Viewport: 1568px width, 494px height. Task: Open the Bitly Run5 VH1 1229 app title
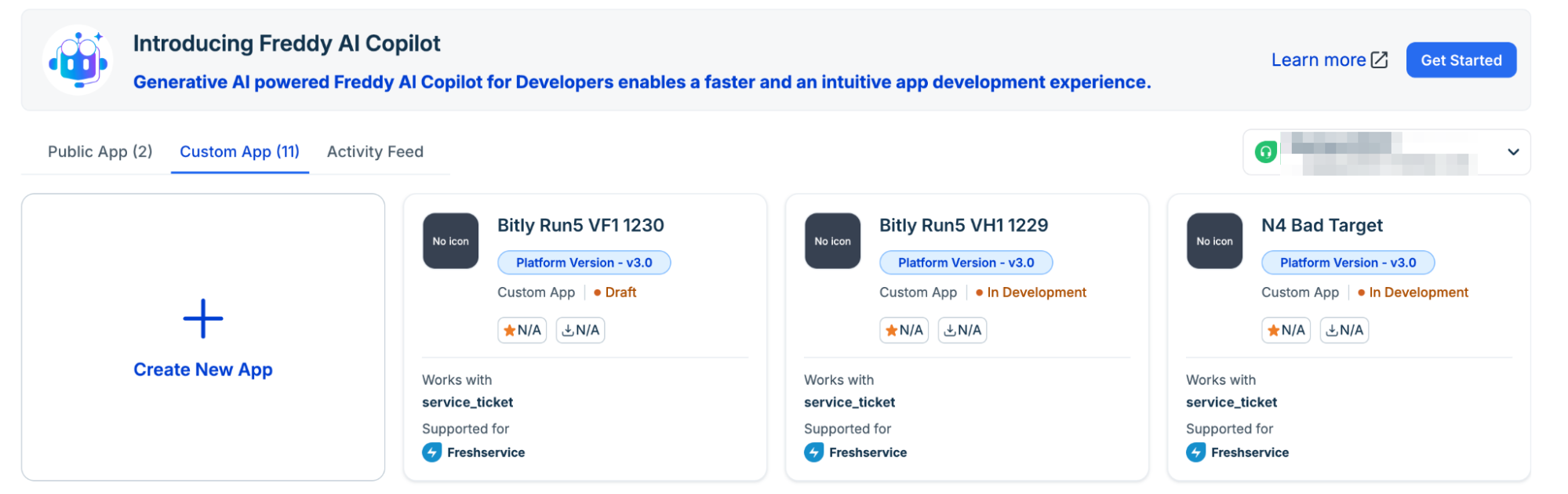963,225
